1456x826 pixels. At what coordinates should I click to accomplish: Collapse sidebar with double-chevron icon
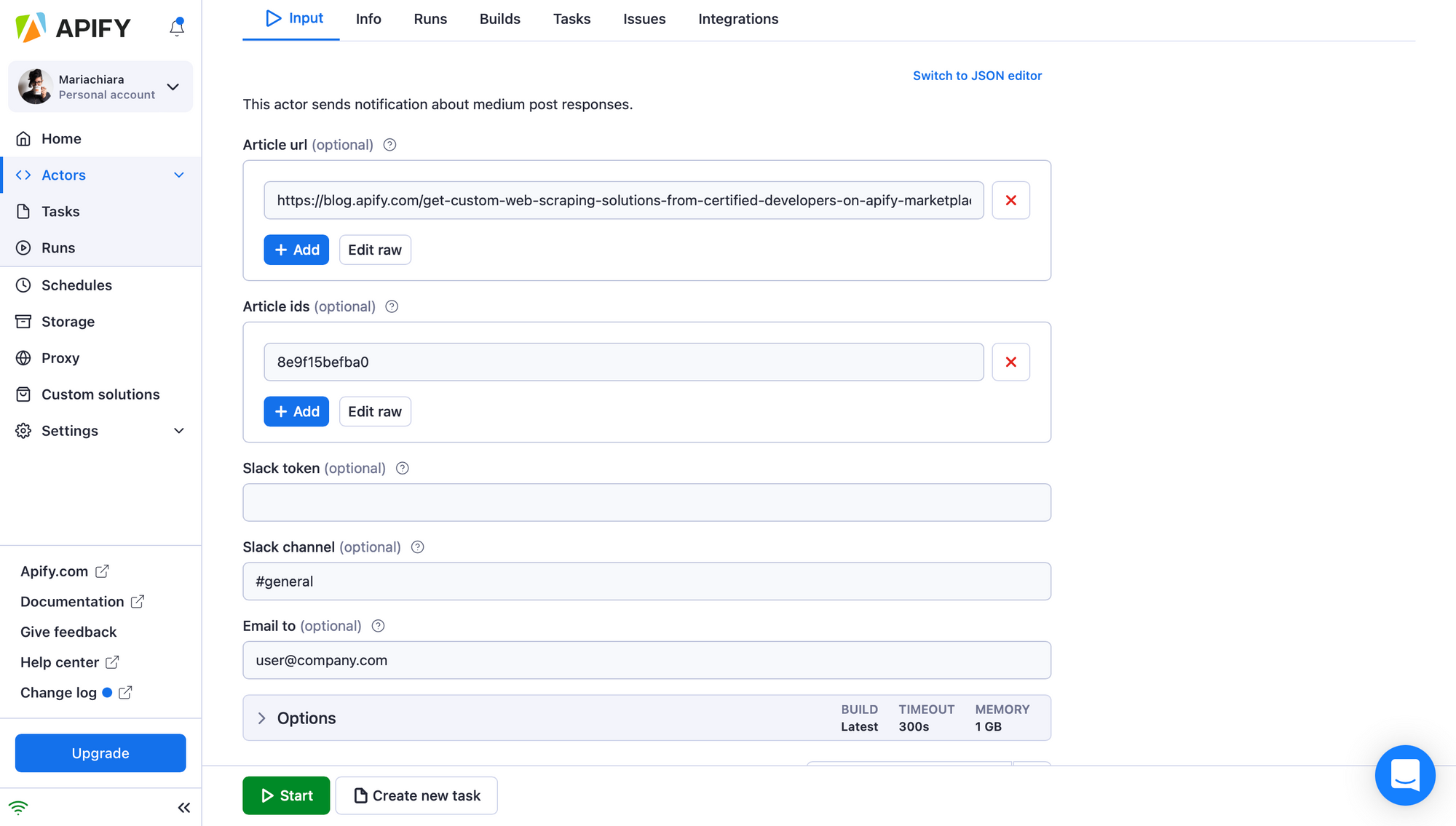pyautogui.click(x=183, y=808)
